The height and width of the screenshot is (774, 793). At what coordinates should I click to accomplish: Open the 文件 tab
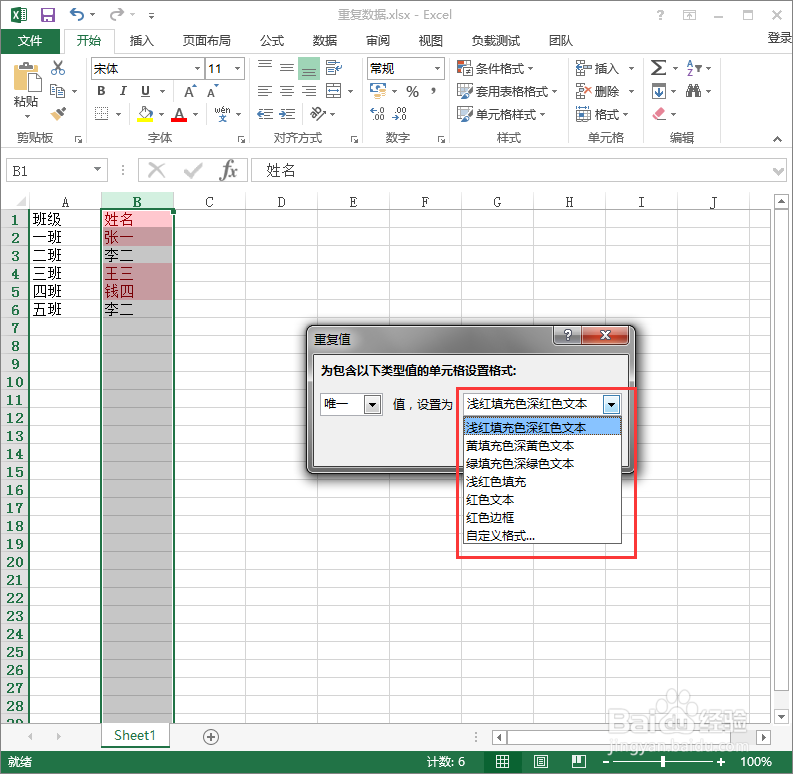pyautogui.click(x=30, y=40)
